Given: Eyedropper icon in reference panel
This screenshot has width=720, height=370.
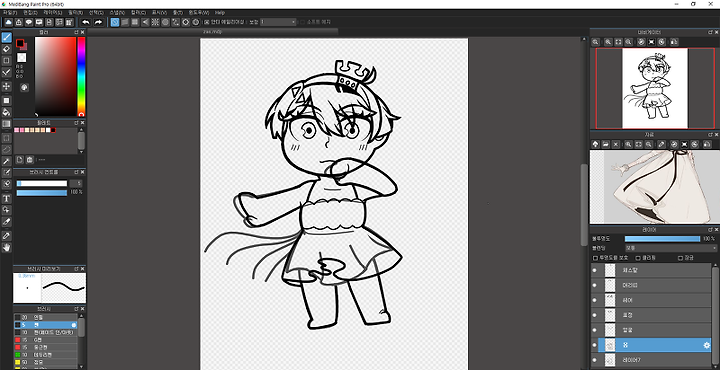Looking at the screenshot, I should (661, 144).
